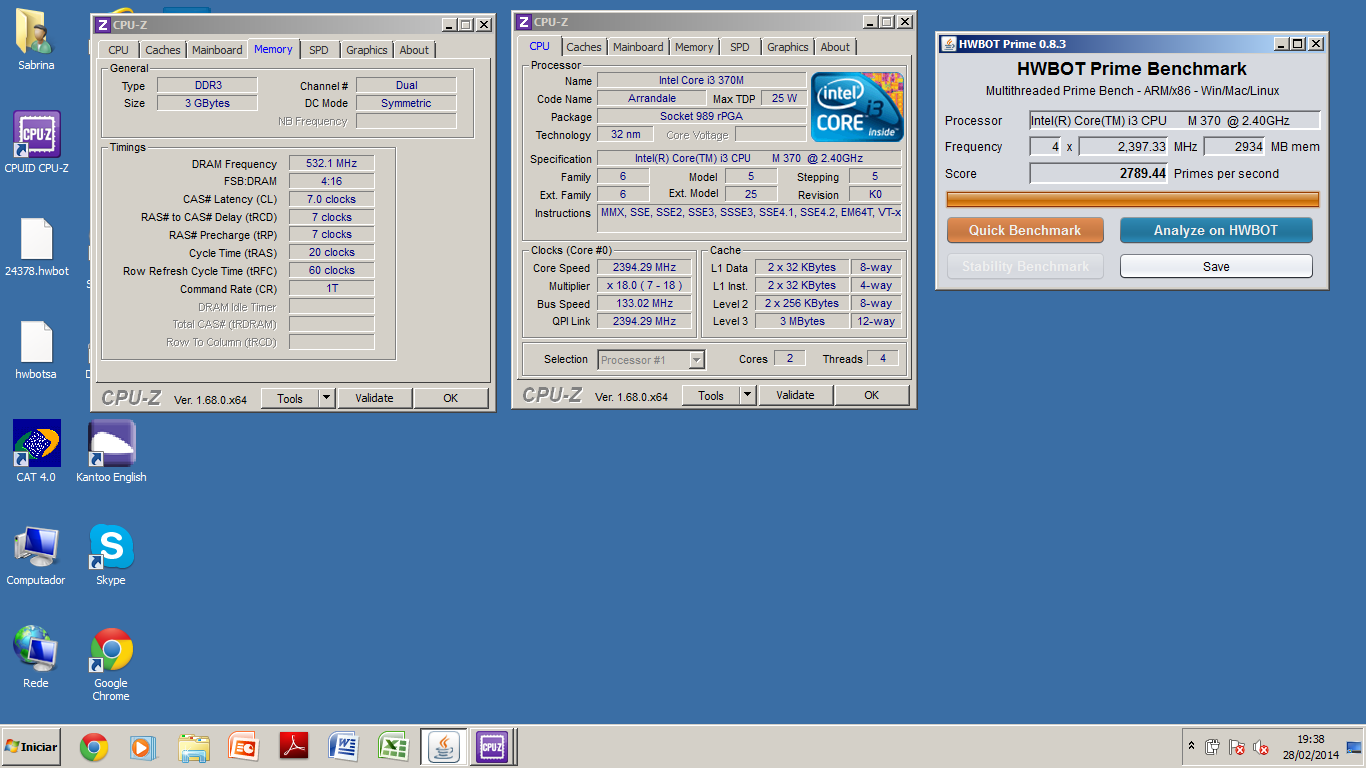1366x768 pixels.
Task: Open Excel from the taskbar
Action: click(x=393, y=747)
